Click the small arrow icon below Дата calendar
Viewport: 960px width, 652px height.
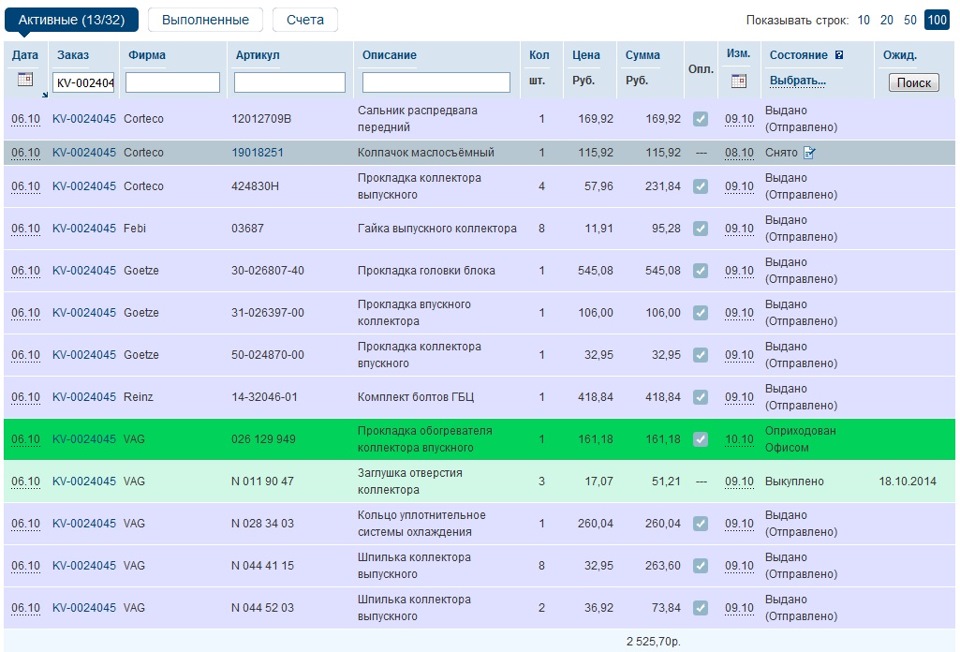(x=44, y=96)
